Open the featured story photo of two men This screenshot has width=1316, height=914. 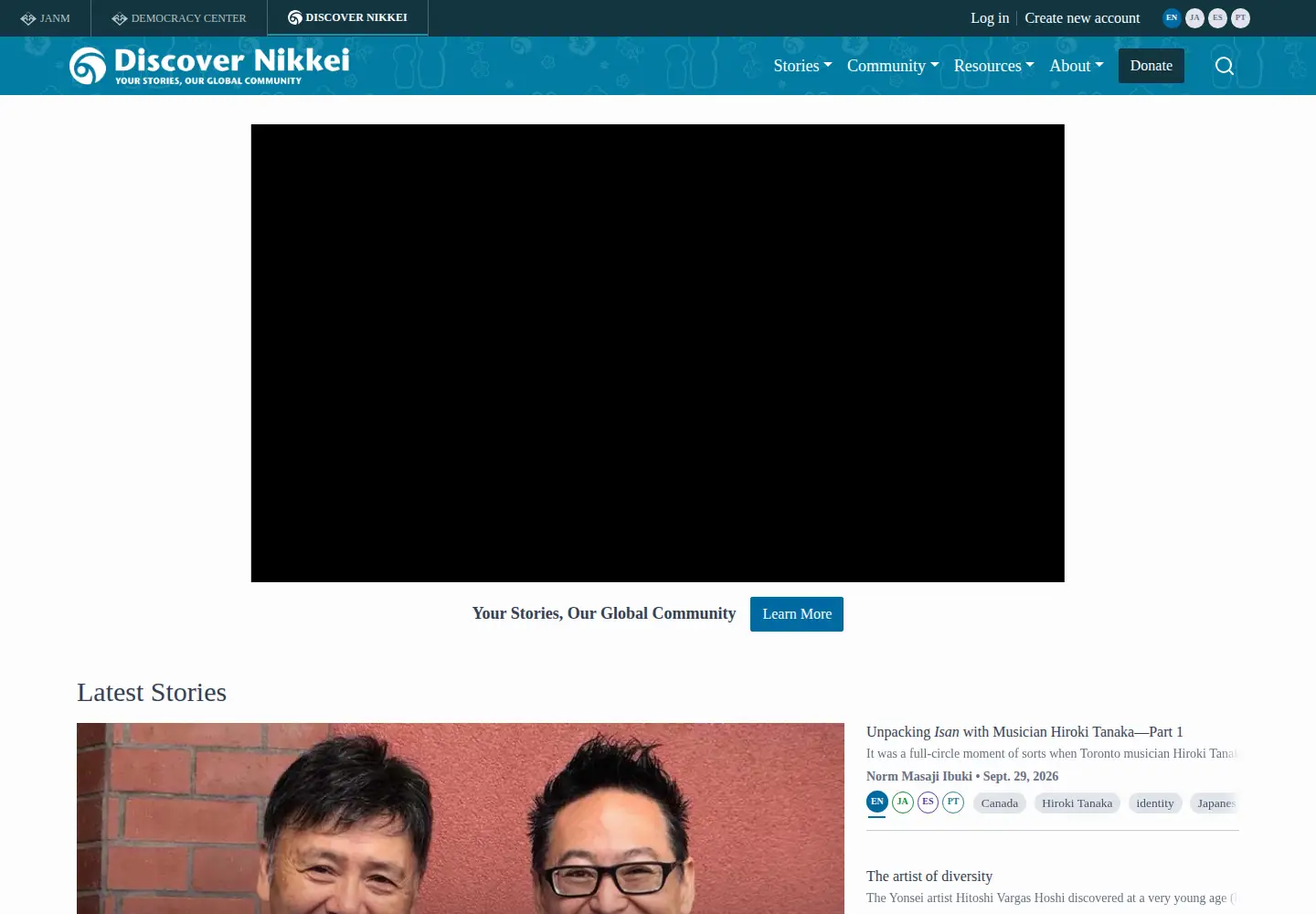click(461, 818)
